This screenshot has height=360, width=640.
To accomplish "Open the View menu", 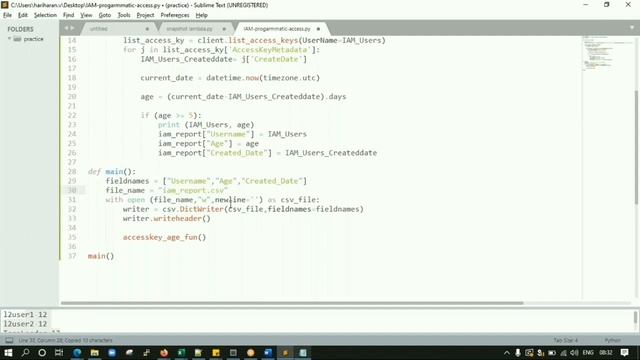I will point(86,15).
